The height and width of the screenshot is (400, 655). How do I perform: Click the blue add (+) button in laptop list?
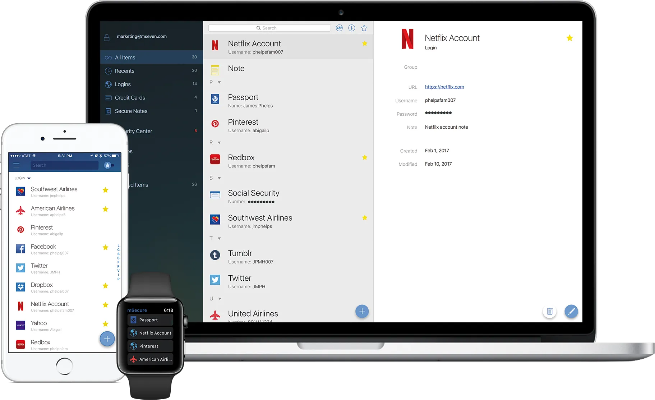coord(361,311)
